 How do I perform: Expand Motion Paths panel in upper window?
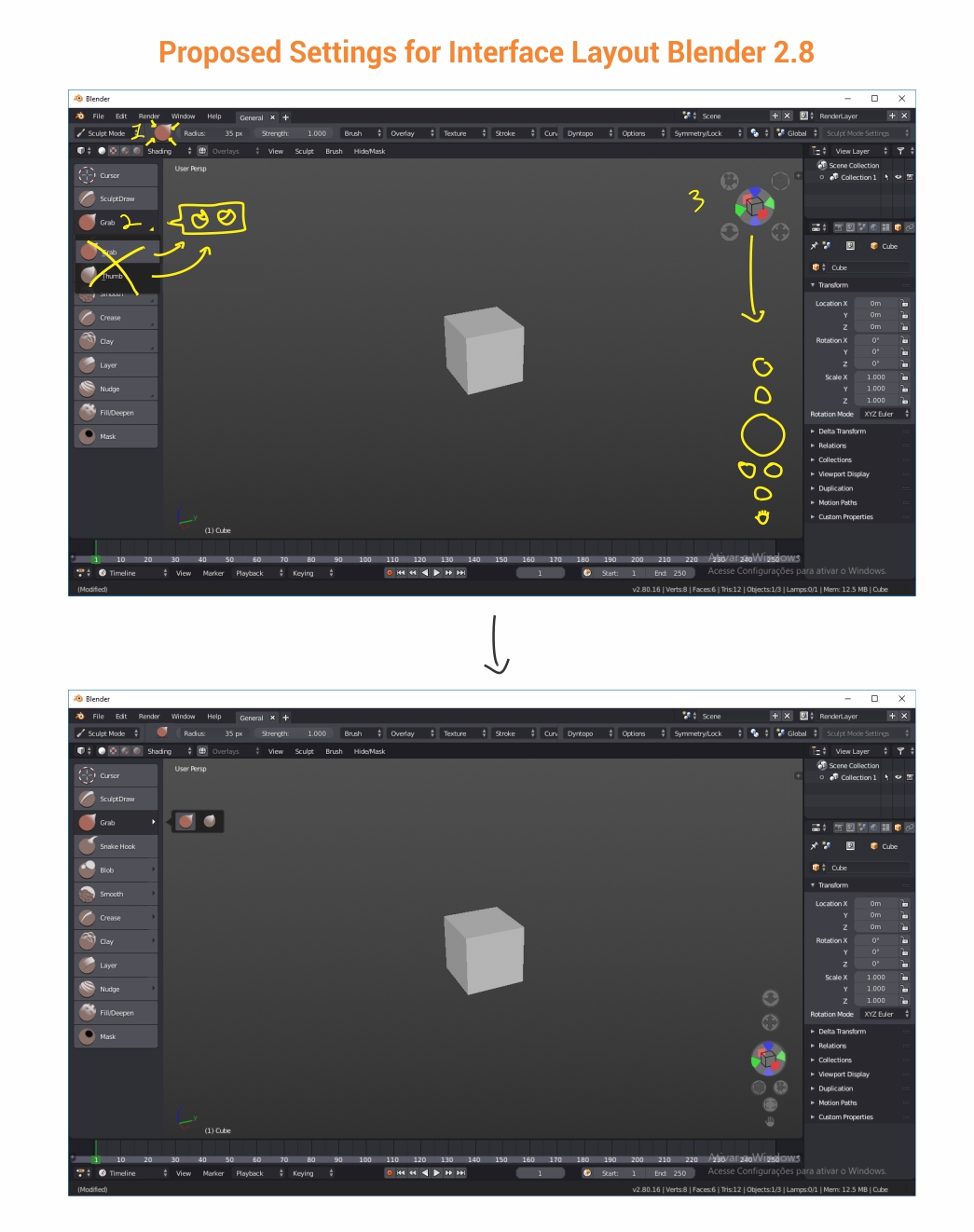point(837,502)
